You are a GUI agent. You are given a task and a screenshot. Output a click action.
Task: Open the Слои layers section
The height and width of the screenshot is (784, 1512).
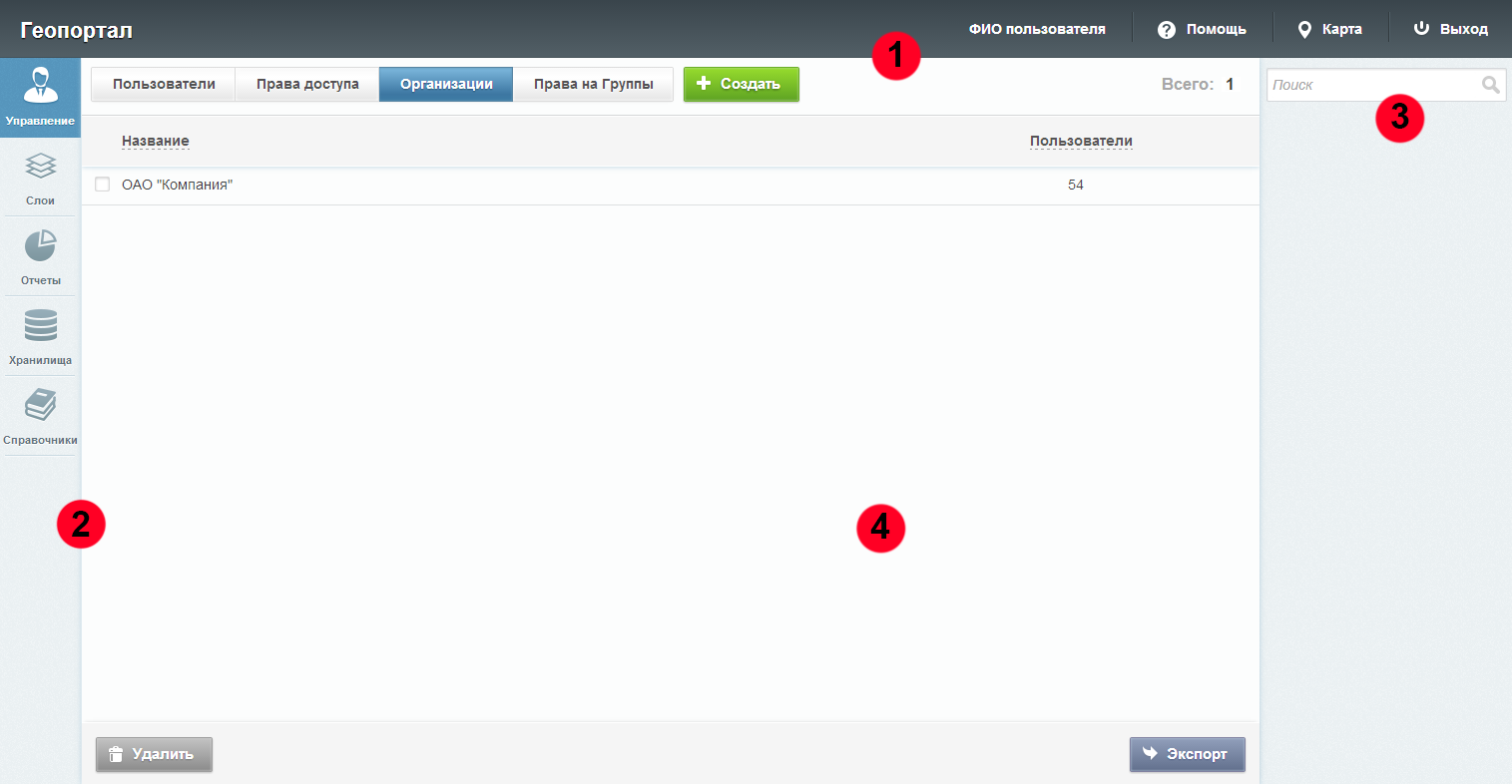point(40,178)
